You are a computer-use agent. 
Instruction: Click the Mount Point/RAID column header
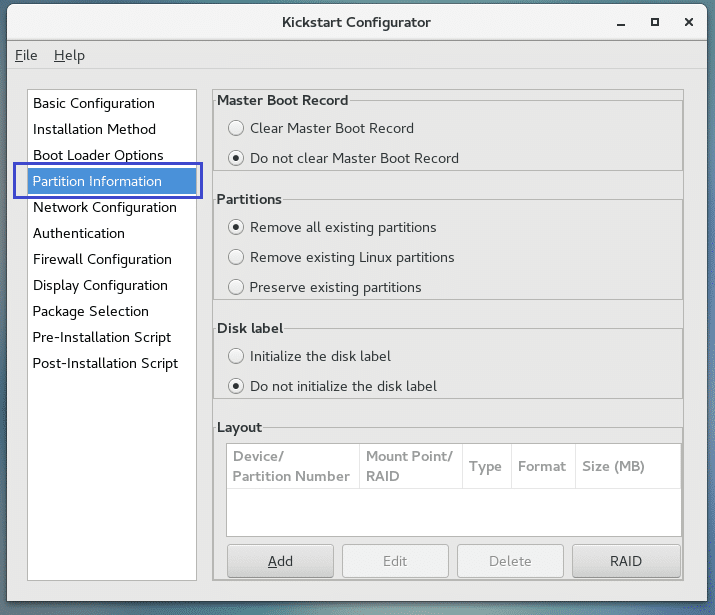pos(409,466)
